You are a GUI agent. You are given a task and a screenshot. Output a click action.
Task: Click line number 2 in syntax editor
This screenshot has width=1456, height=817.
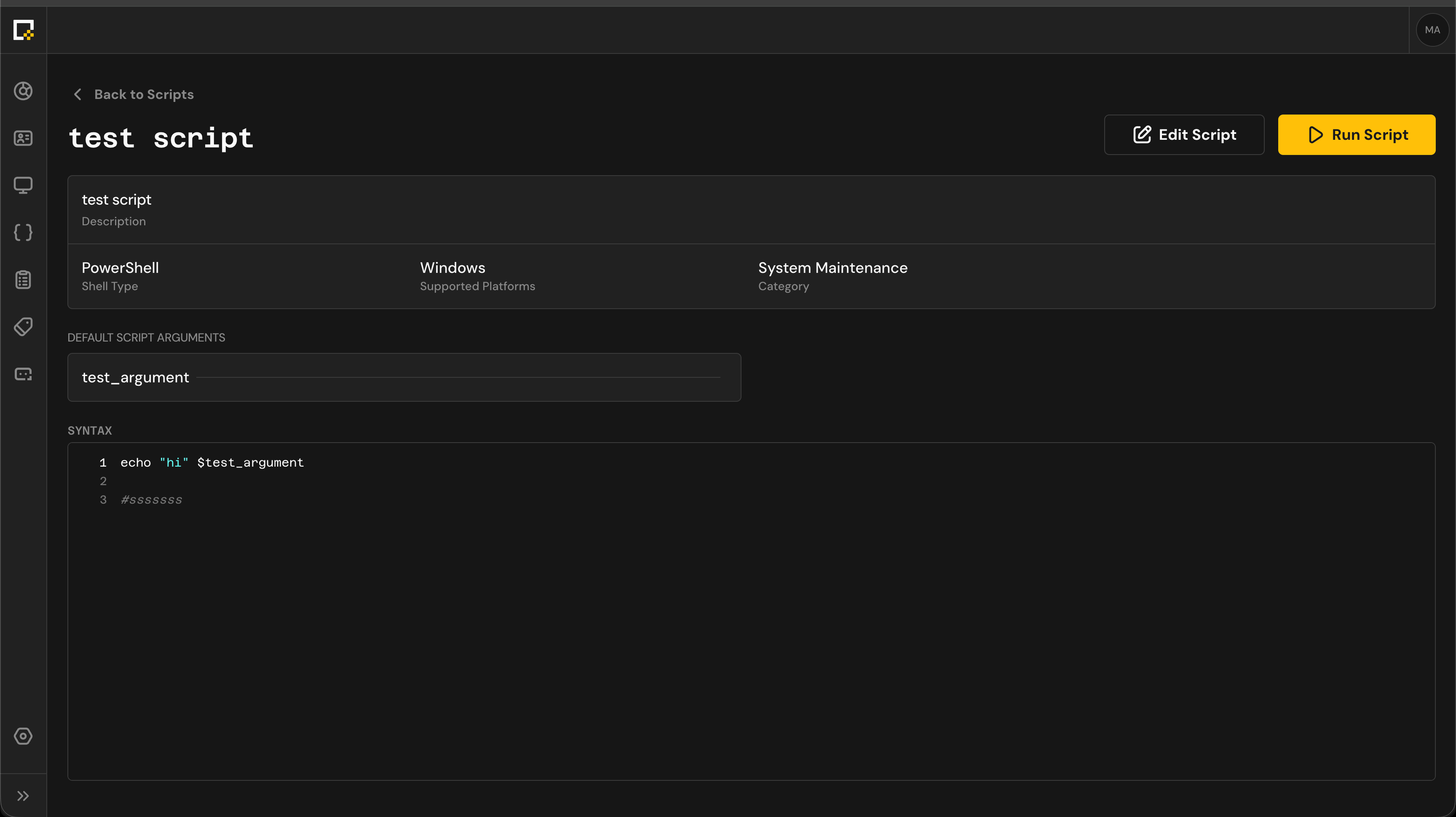point(103,481)
